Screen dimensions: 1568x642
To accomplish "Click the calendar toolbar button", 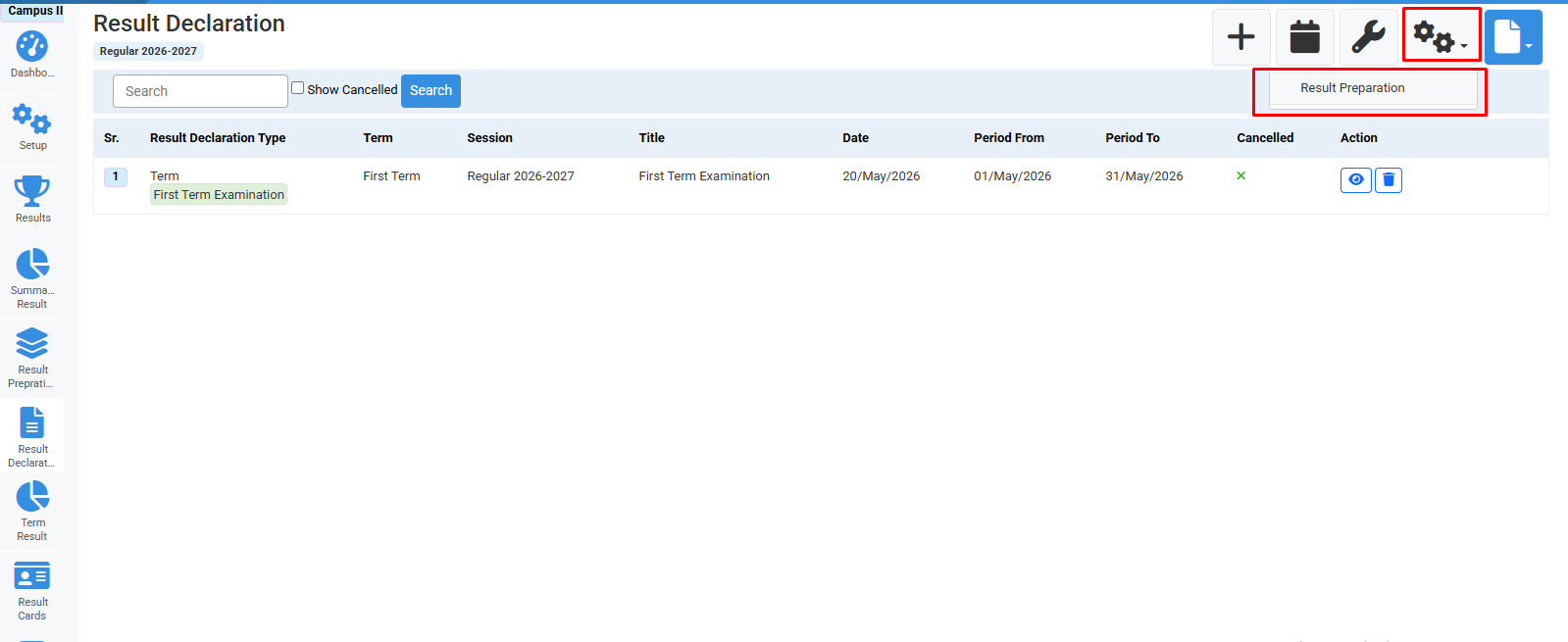I will click(1305, 37).
